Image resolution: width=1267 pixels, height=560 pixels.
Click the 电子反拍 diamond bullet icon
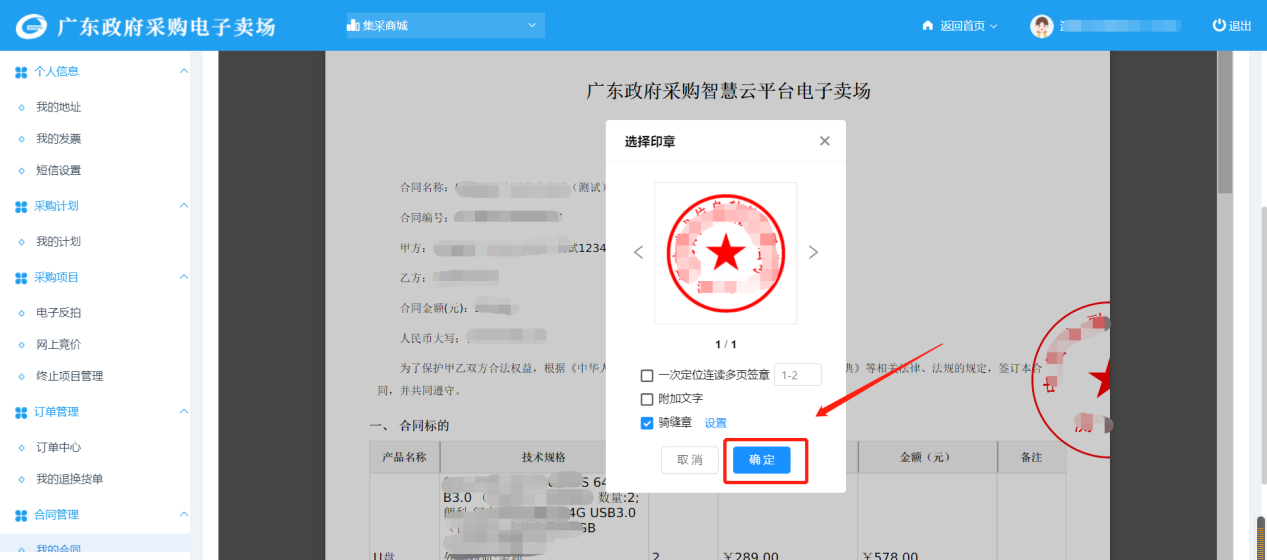[22, 313]
